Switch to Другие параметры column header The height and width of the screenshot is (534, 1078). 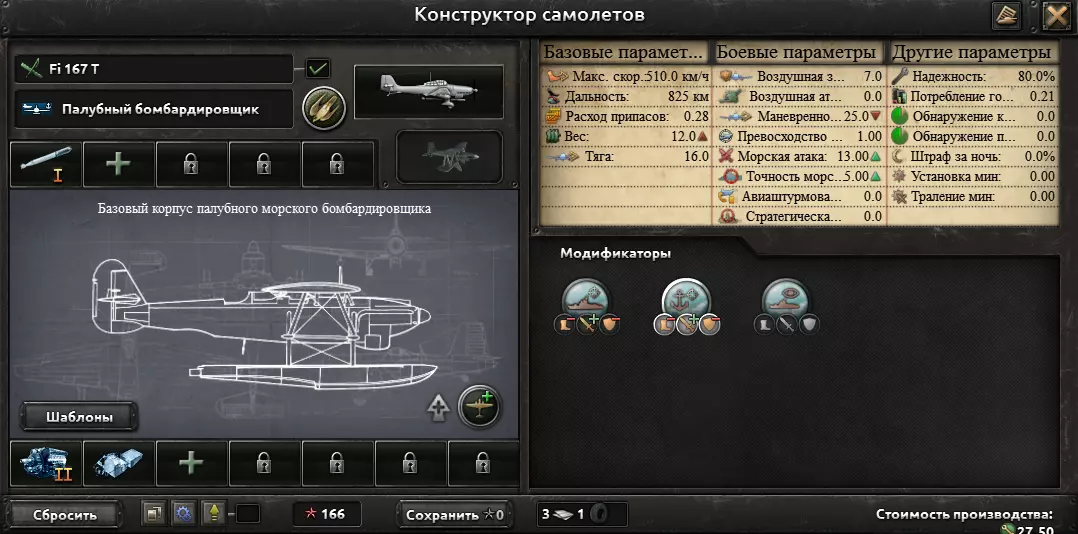click(971, 52)
